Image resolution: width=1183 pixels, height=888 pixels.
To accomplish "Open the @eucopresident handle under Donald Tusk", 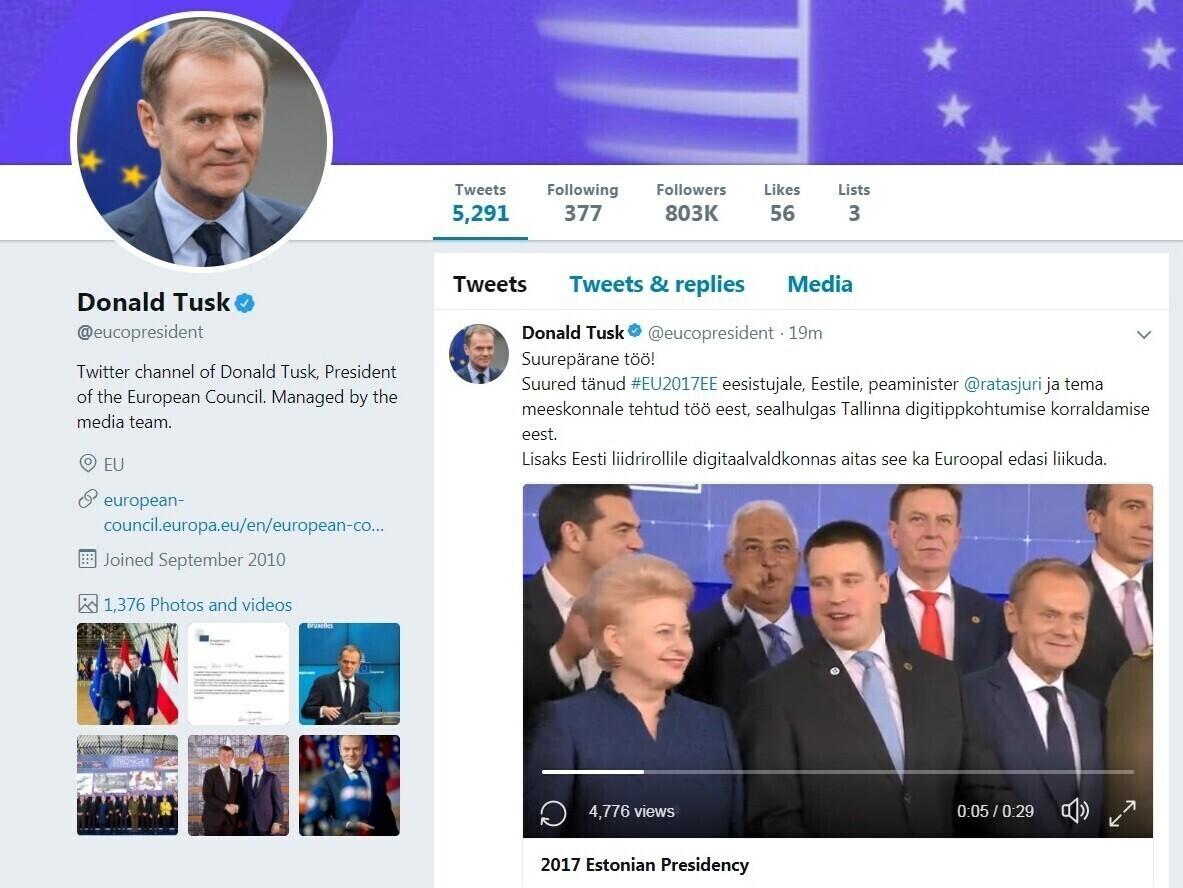I will click(x=140, y=331).
